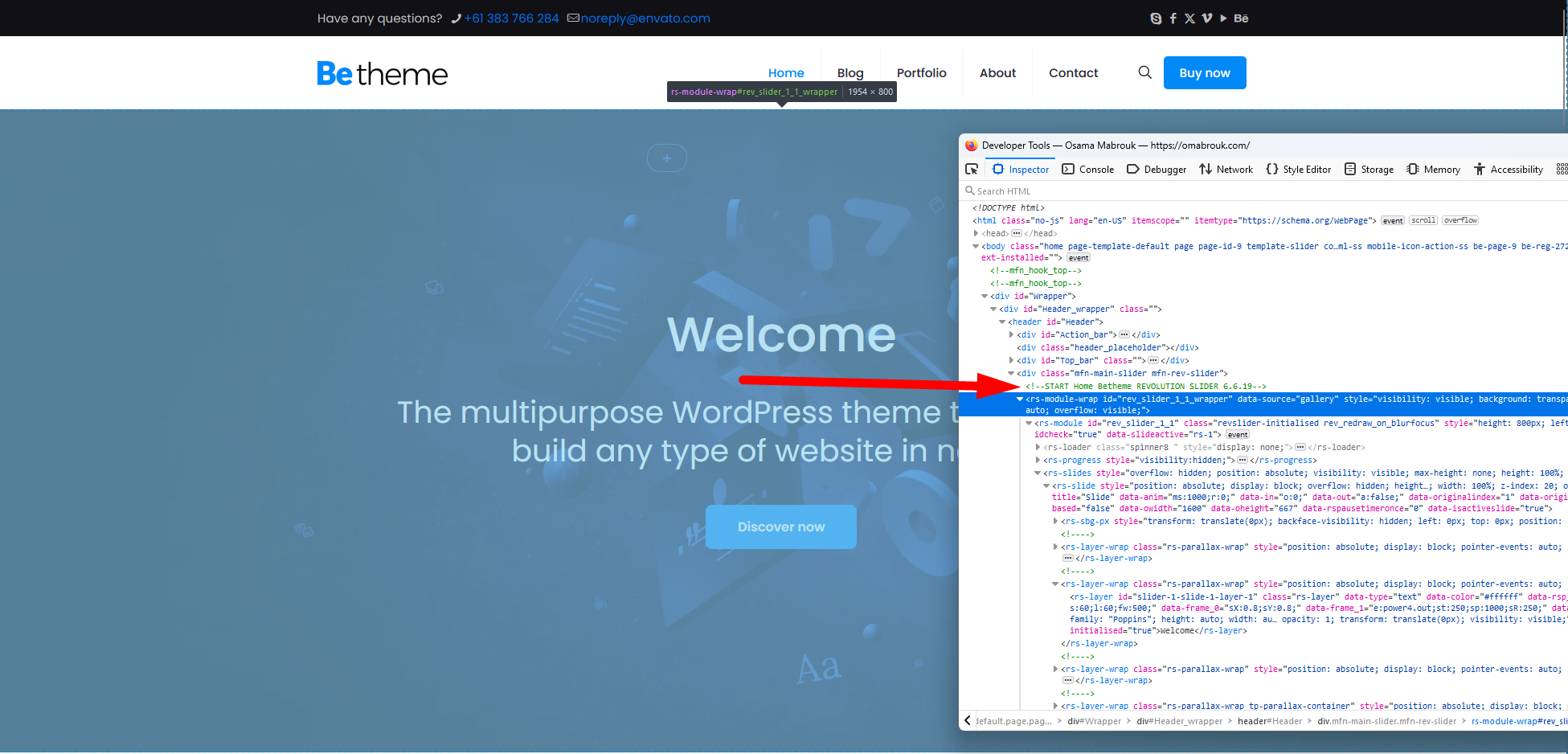Collapse the mfn-main-slider div node
Screen dimensions: 1568x754
(x=1011, y=373)
